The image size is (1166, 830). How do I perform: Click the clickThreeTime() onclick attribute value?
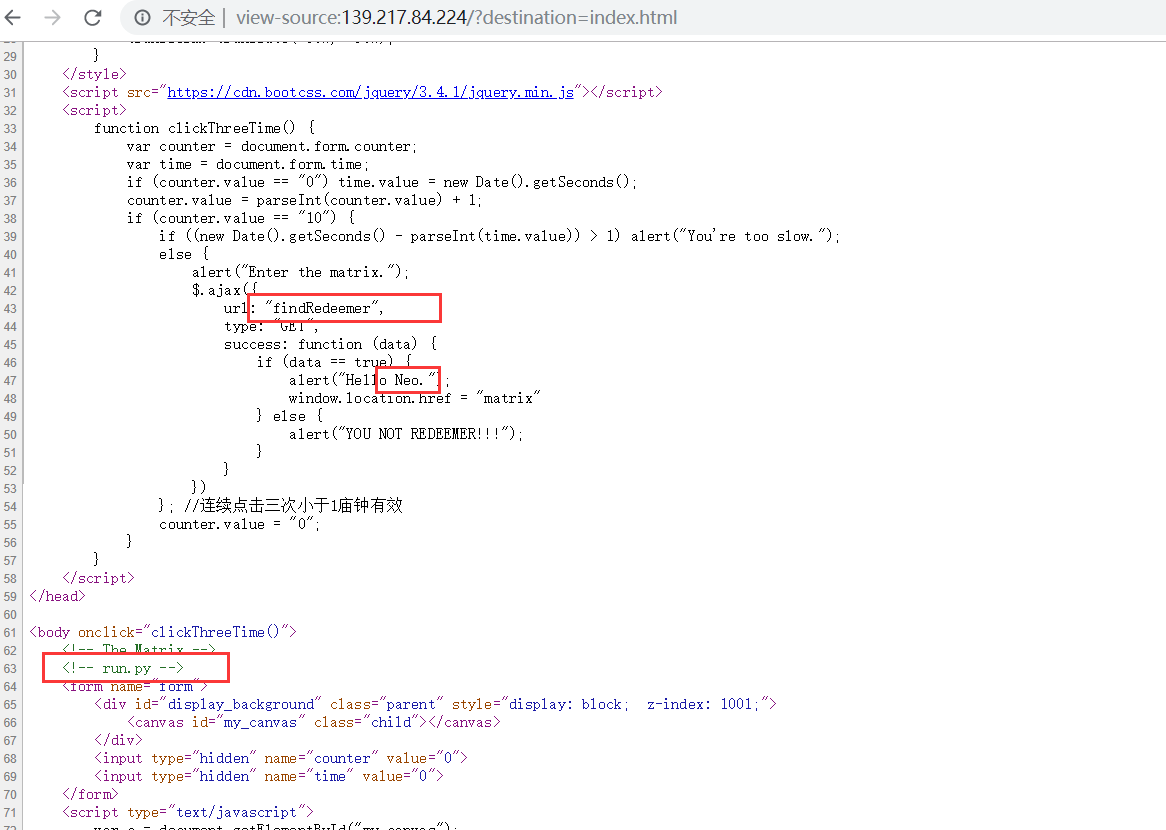click(219, 632)
